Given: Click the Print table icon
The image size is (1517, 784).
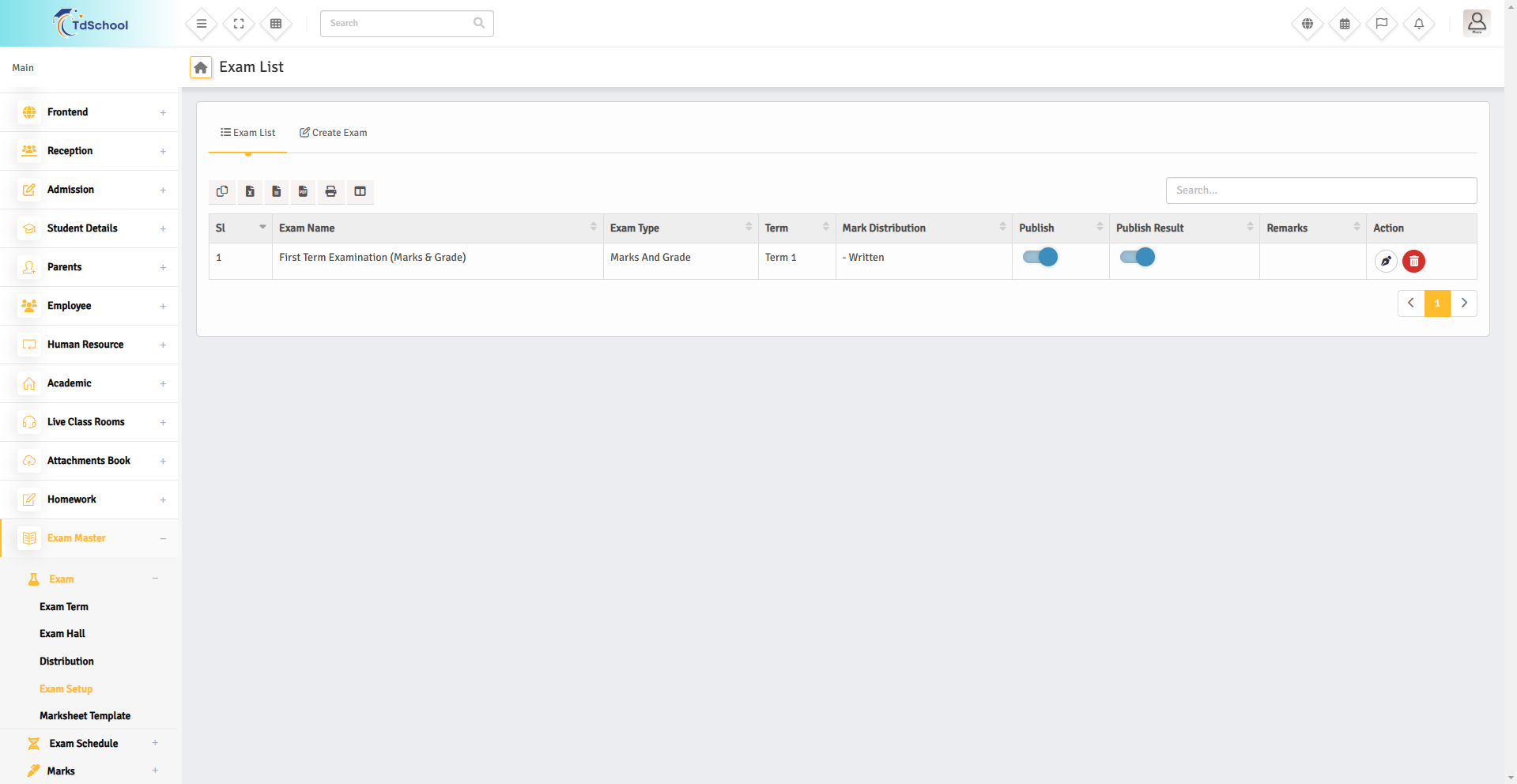Looking at the screenshot, I should click(x=330, y=191).
